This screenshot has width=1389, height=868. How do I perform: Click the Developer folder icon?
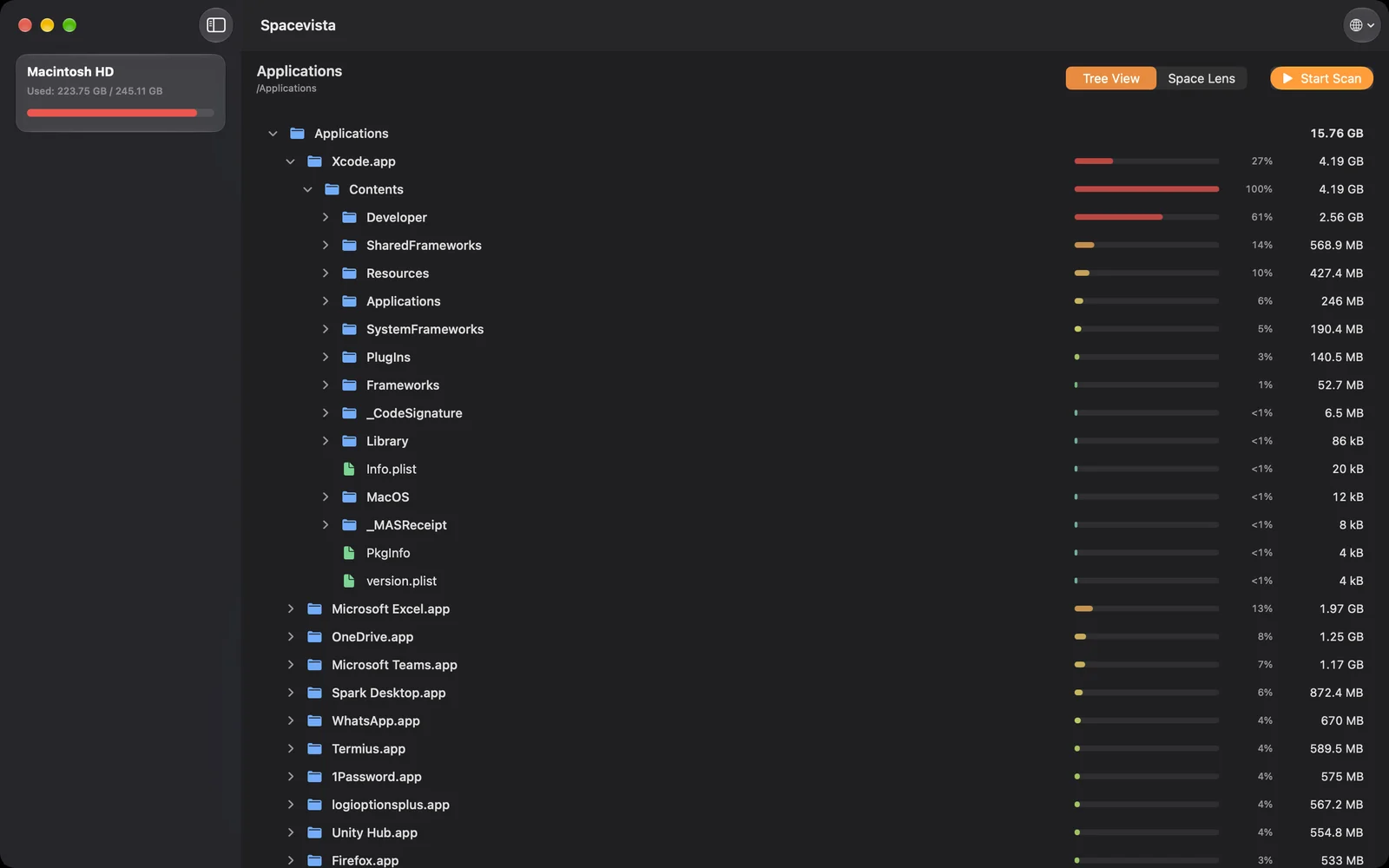[349, 217]
